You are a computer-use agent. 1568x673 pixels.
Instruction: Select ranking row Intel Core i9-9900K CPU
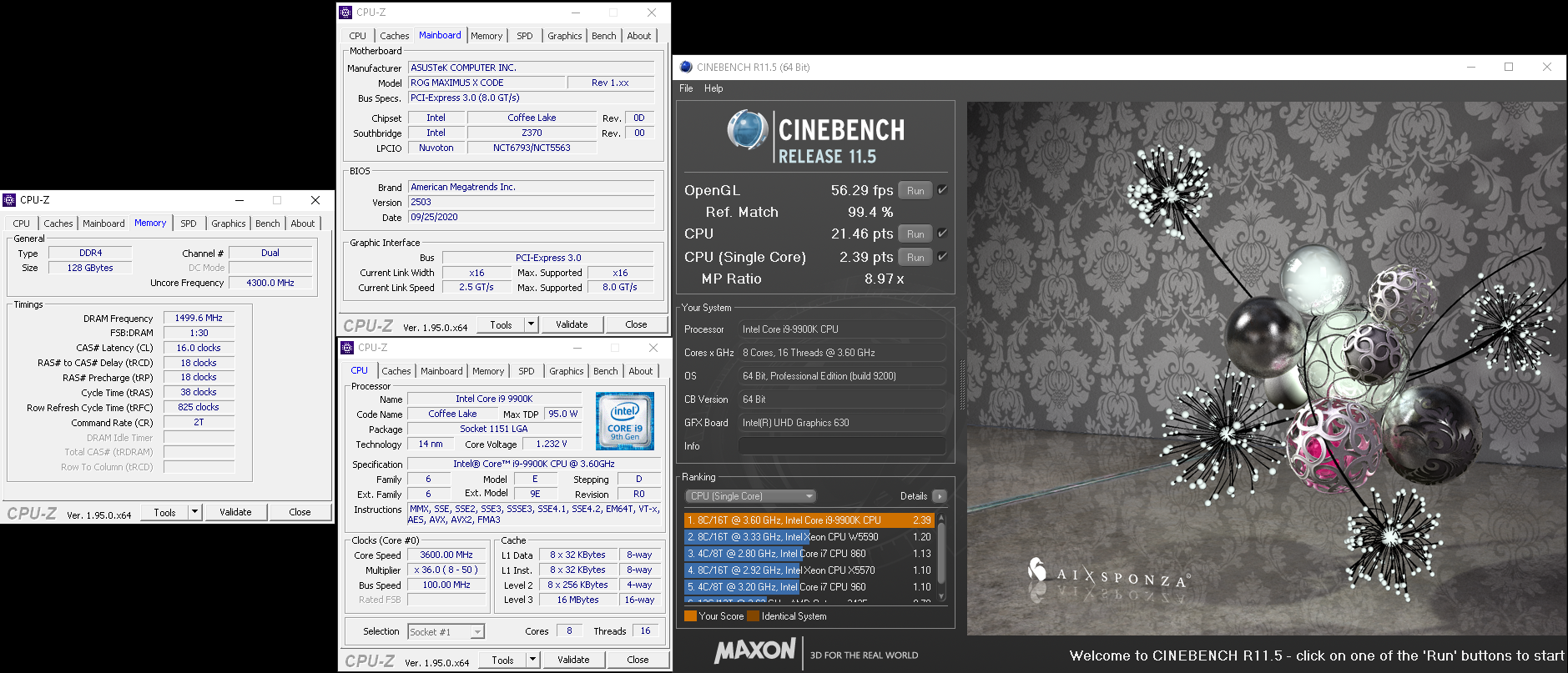coord(809,520)
